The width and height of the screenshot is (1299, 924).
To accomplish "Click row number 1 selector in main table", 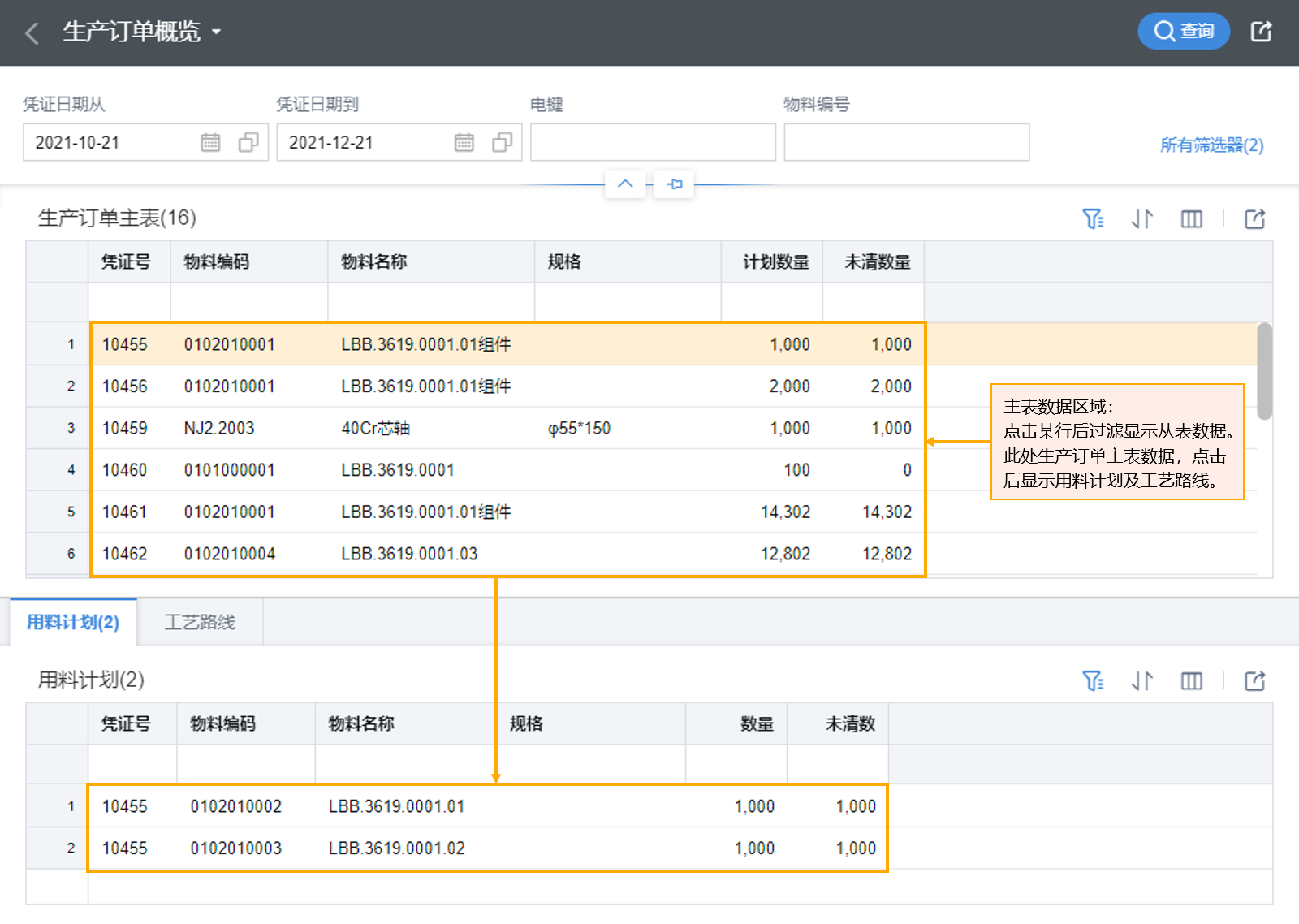I will [x=58, y=344].
